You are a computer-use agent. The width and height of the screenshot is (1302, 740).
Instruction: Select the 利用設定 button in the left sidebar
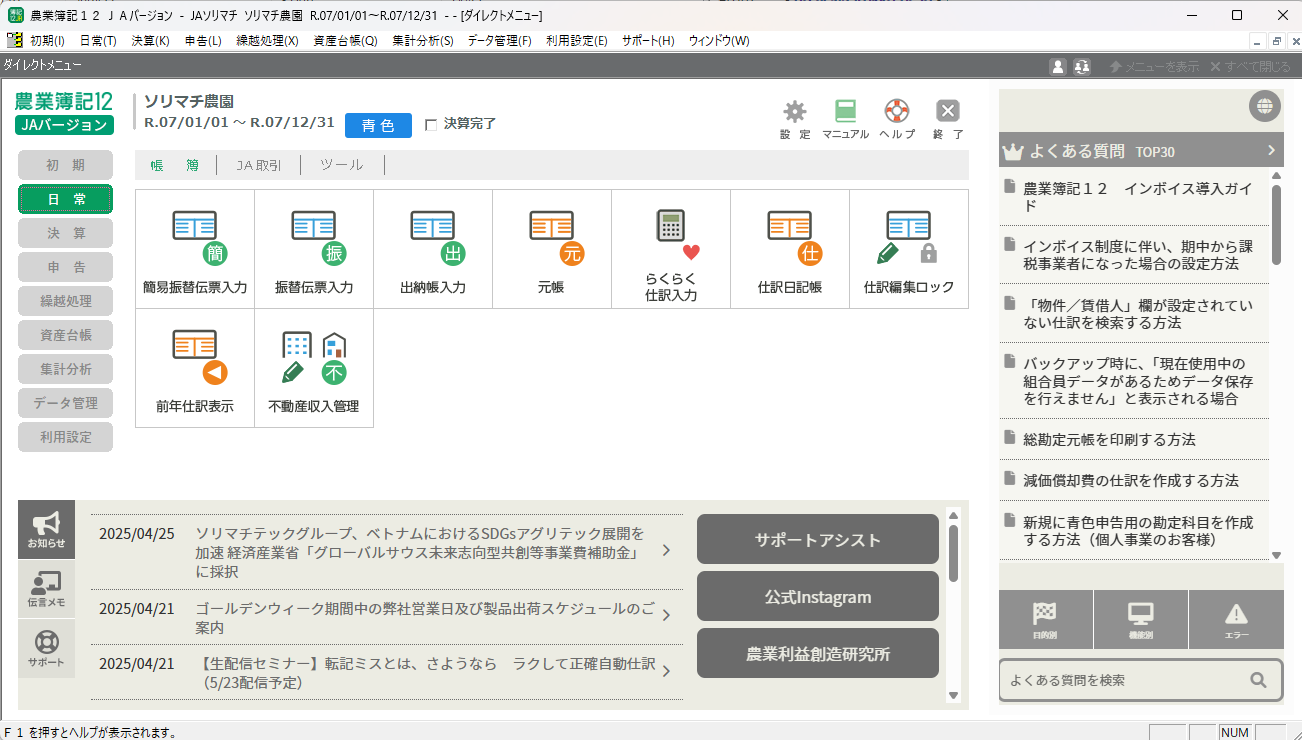(x=65, y=437)
